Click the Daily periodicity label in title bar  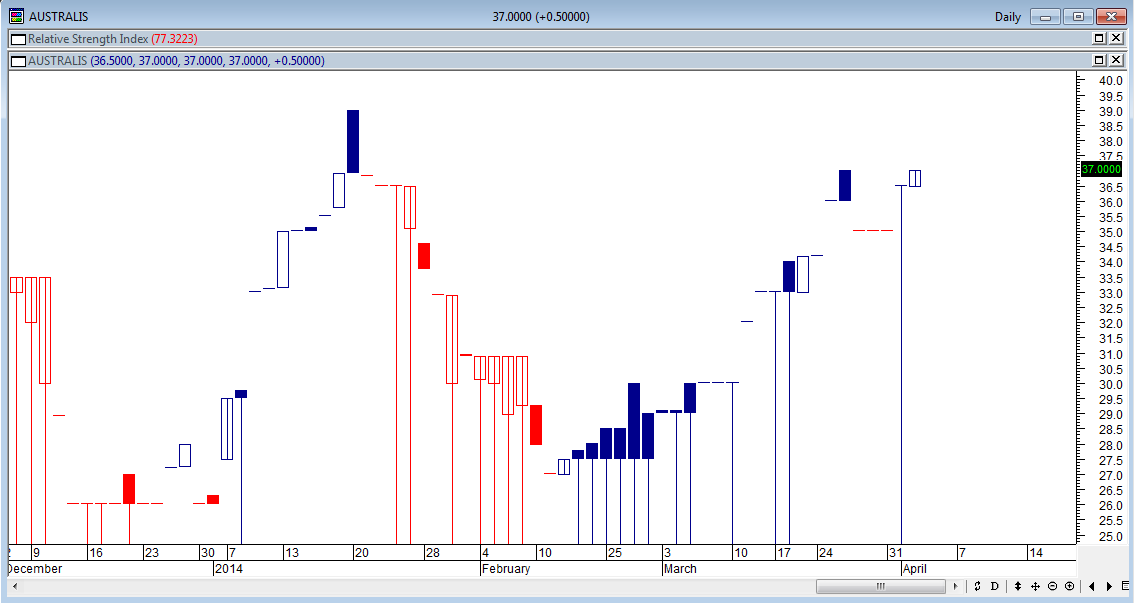click(1007, 17)
